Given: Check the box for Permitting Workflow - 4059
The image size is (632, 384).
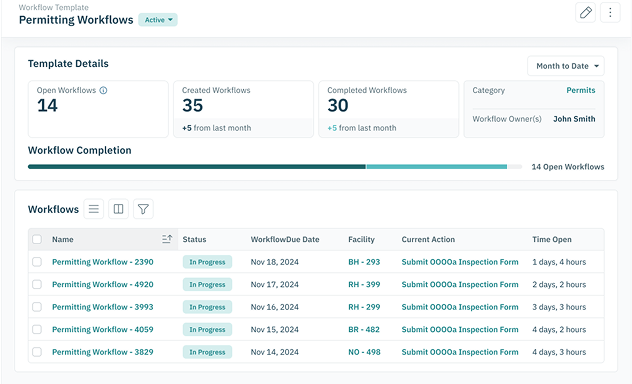Looking at the screenshot, I should pyautogui.click(x=37, y=330).
